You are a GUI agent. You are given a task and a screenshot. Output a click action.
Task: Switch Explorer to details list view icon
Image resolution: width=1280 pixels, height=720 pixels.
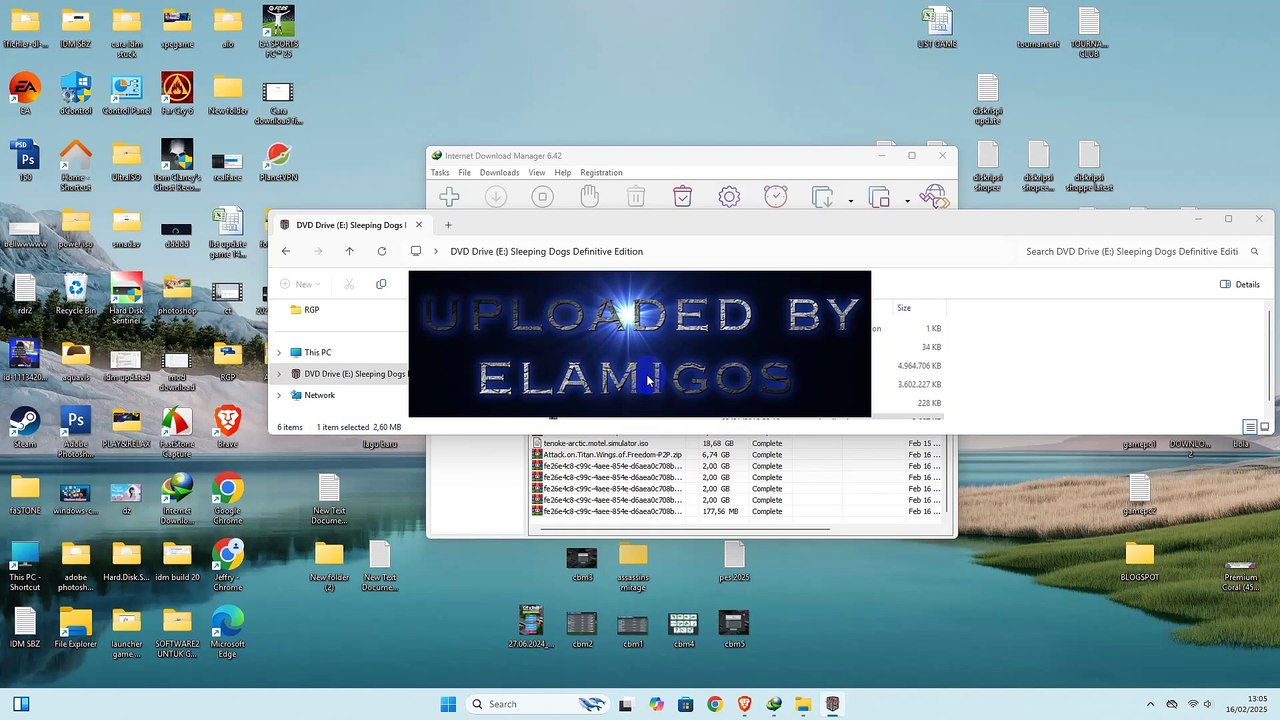pos(1250,427)
